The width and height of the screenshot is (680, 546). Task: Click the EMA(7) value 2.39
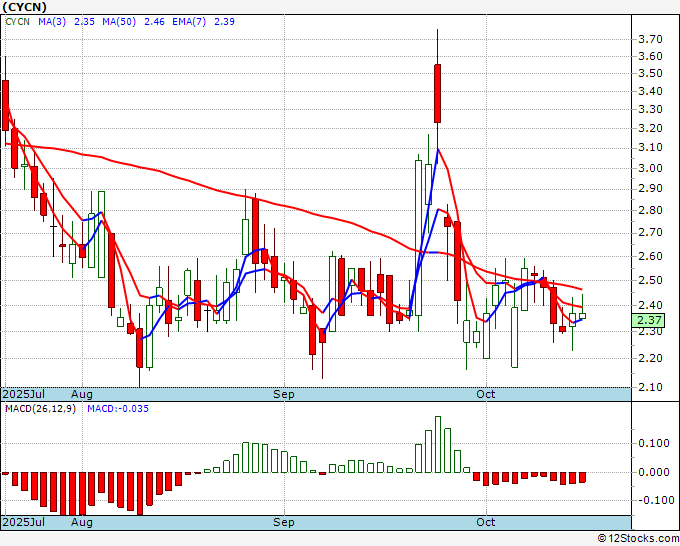pyautogui.click(x=225, y=22)
